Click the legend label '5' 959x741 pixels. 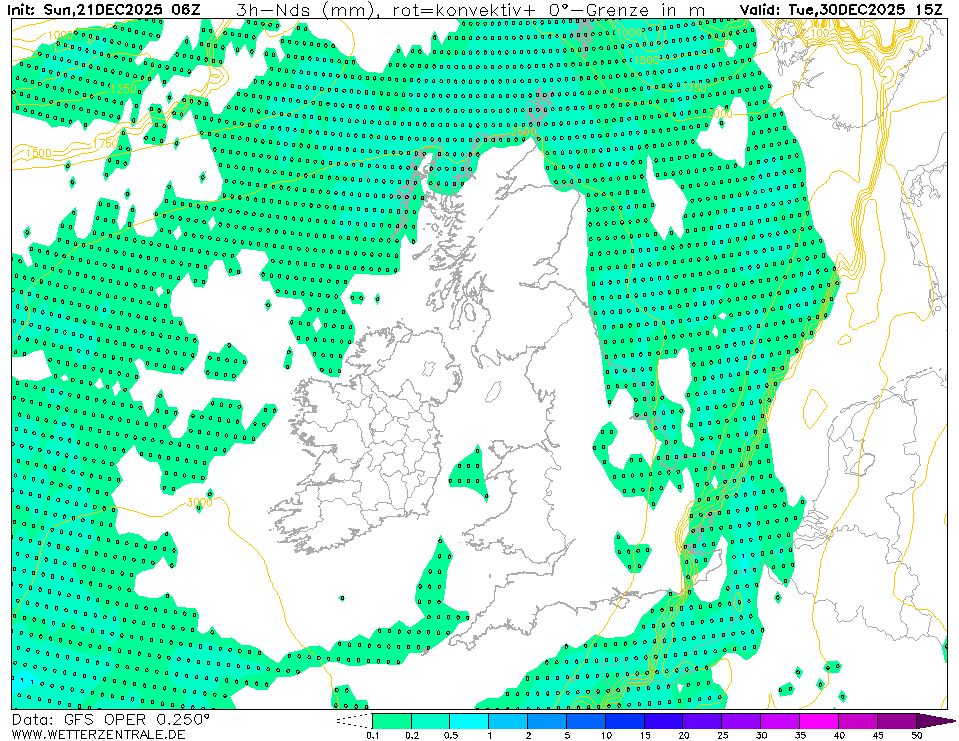[x=567, y=735]
